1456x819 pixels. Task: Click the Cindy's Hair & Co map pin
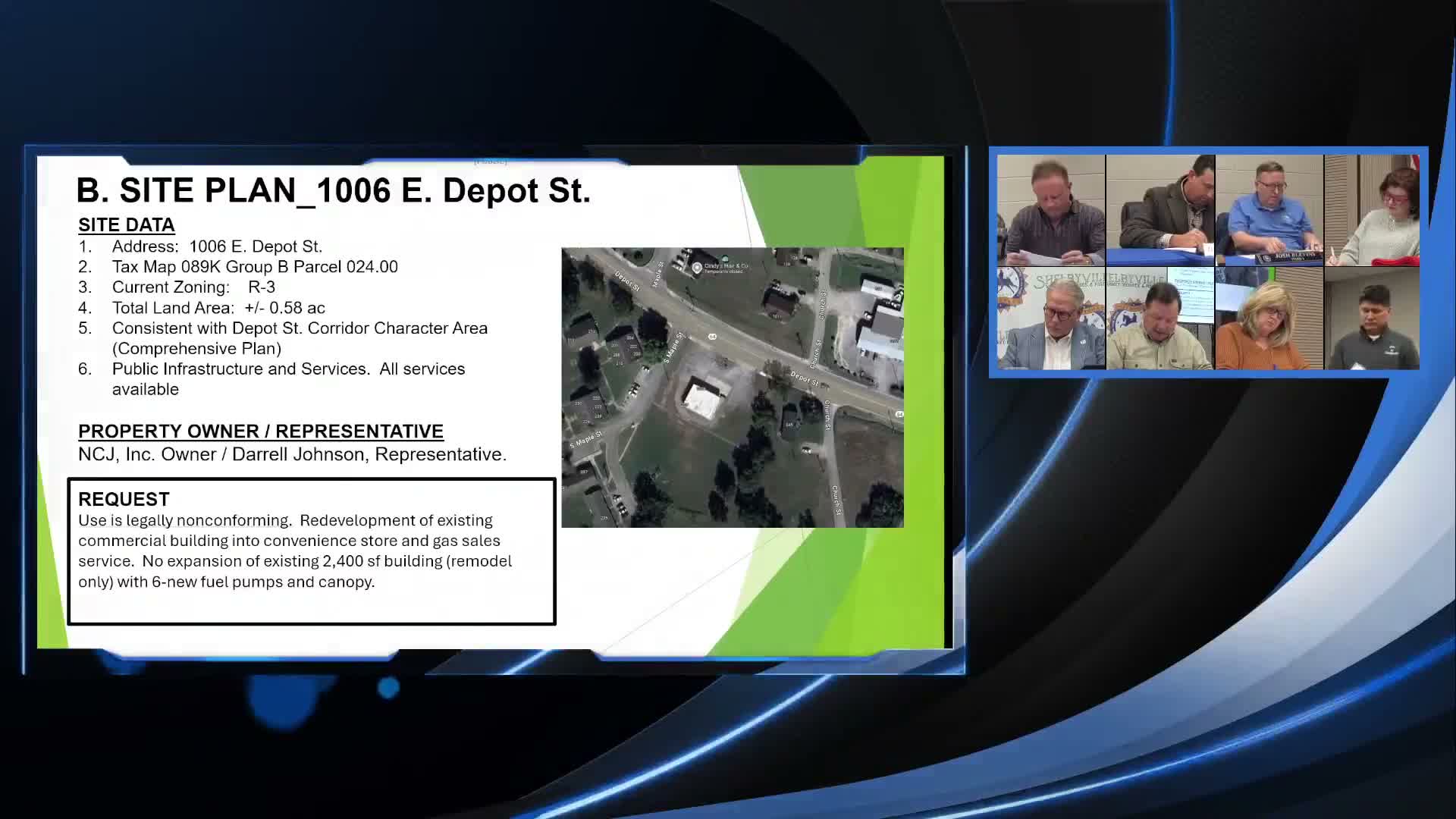point(697,268)
